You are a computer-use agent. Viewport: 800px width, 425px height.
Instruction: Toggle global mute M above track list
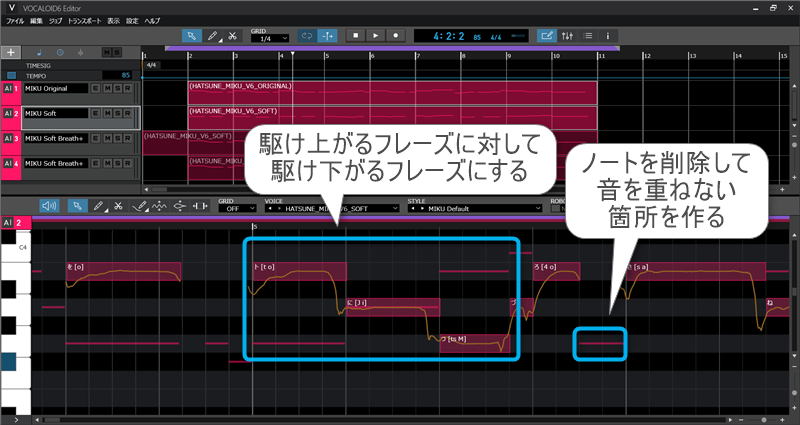tap(106, 53)
